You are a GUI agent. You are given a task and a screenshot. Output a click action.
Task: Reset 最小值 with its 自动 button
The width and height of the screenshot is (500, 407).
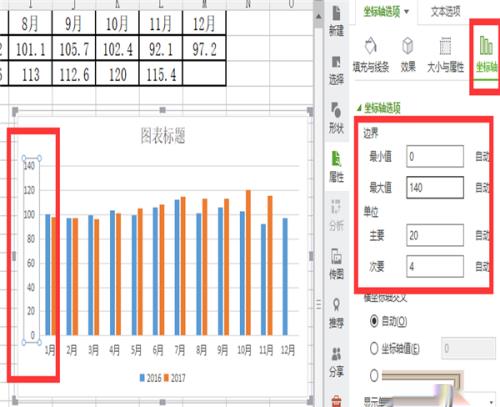[x=482, y=156]
